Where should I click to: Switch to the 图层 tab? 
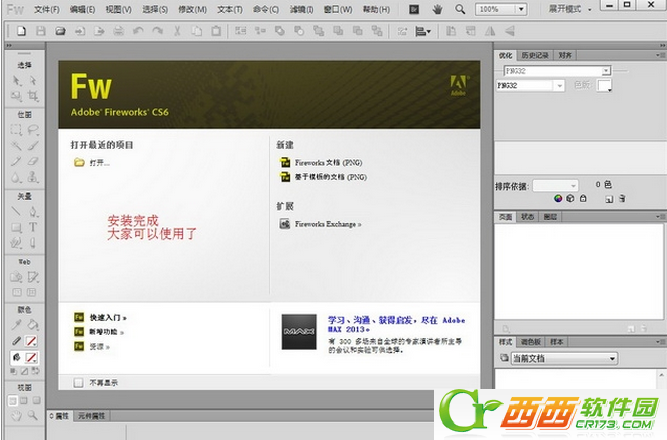tap(550, 217)
